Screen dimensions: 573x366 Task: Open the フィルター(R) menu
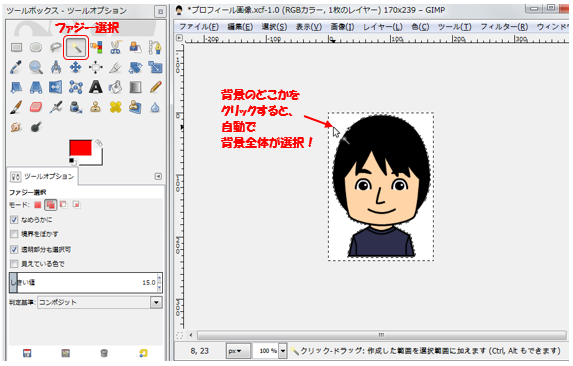504,27
